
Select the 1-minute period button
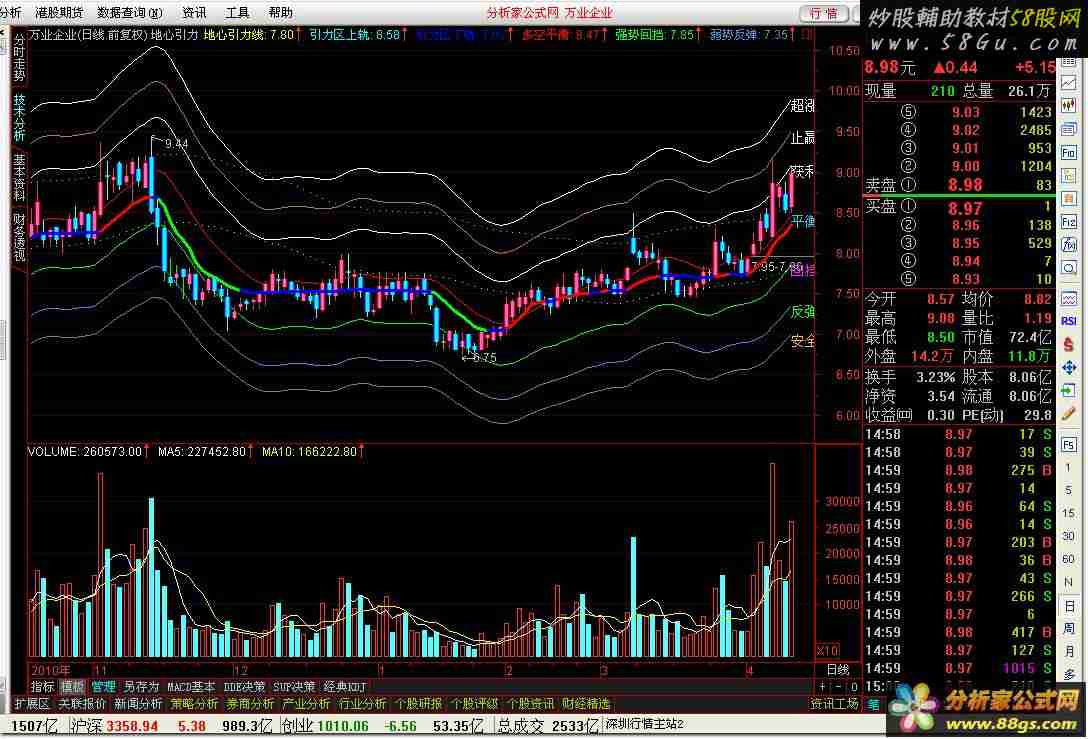pyautogui.click(x=1069, y=468)
